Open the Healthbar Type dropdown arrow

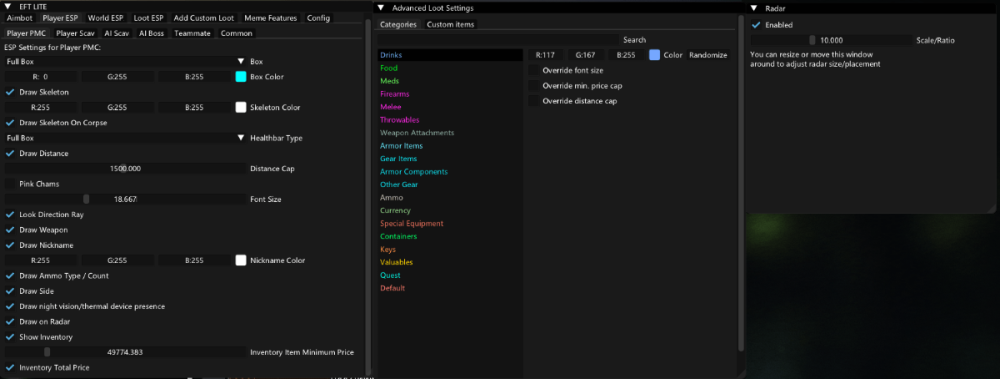(x=241, y=138)
